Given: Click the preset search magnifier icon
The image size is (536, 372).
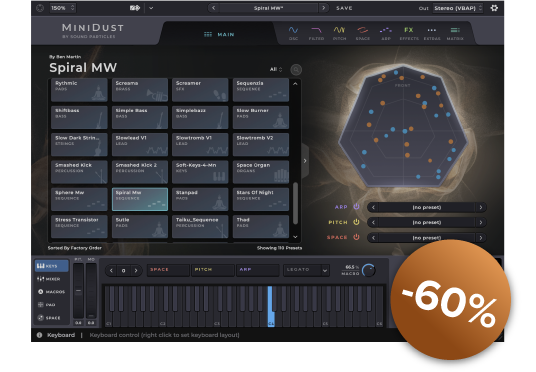Looking at the screenshot, I should click(x=296, y=70).
